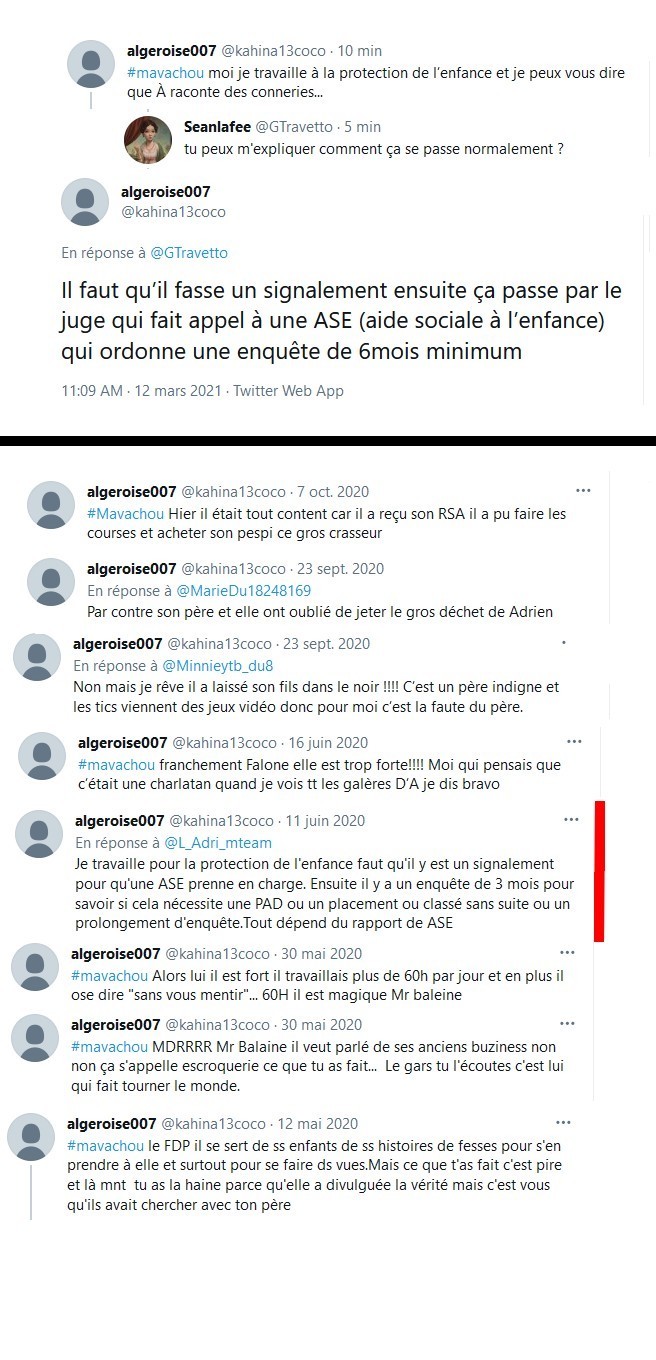Image resolution: width=656 pixels, height=1360 pixels.
Task: Click the avatar on the 16 juin 2020 tweet
Action: pyautogui.click(x=42, y=757)
